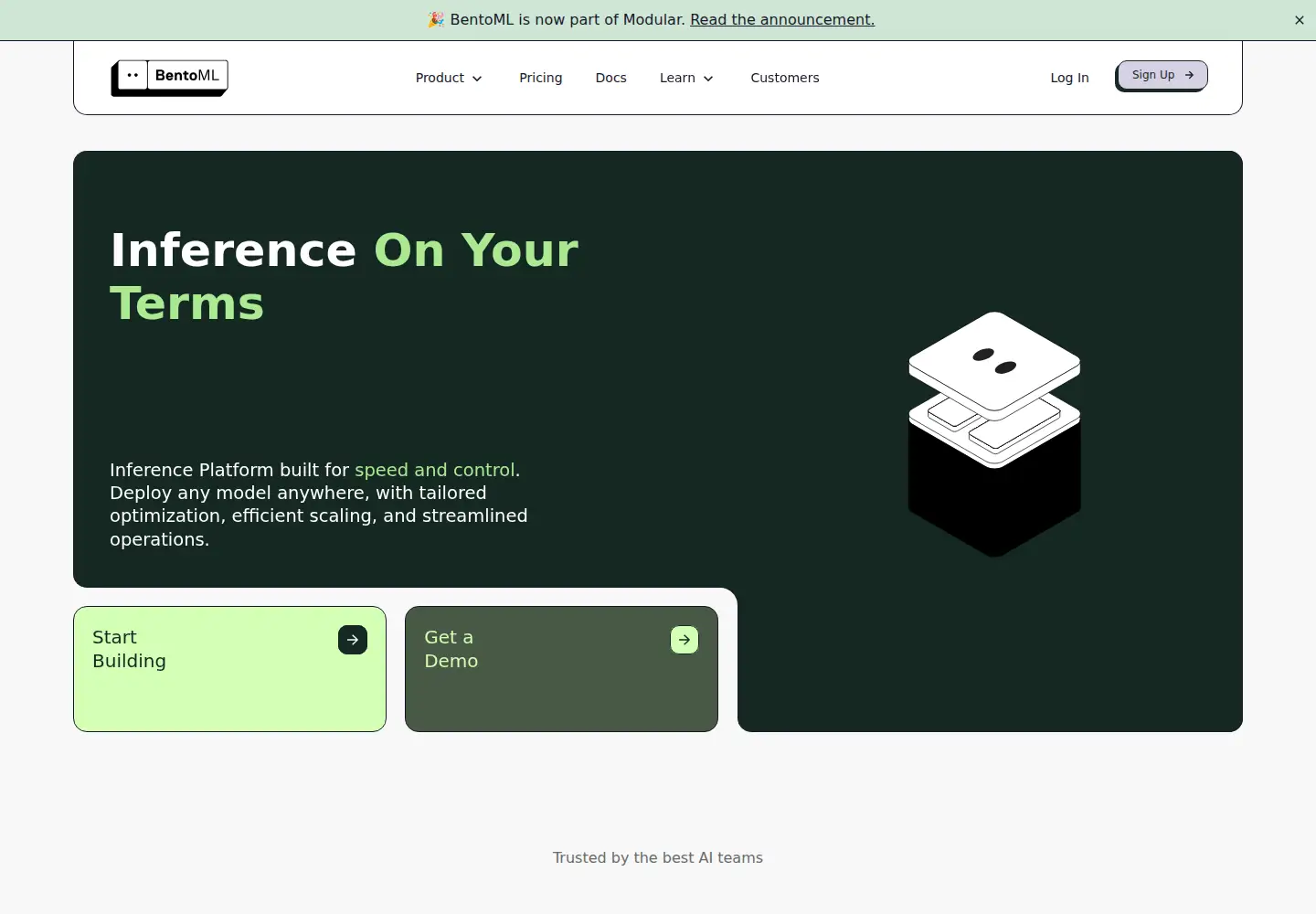Open the Docs link in navigation
The height and width of the screenshot is (914, 1316).
611,78
